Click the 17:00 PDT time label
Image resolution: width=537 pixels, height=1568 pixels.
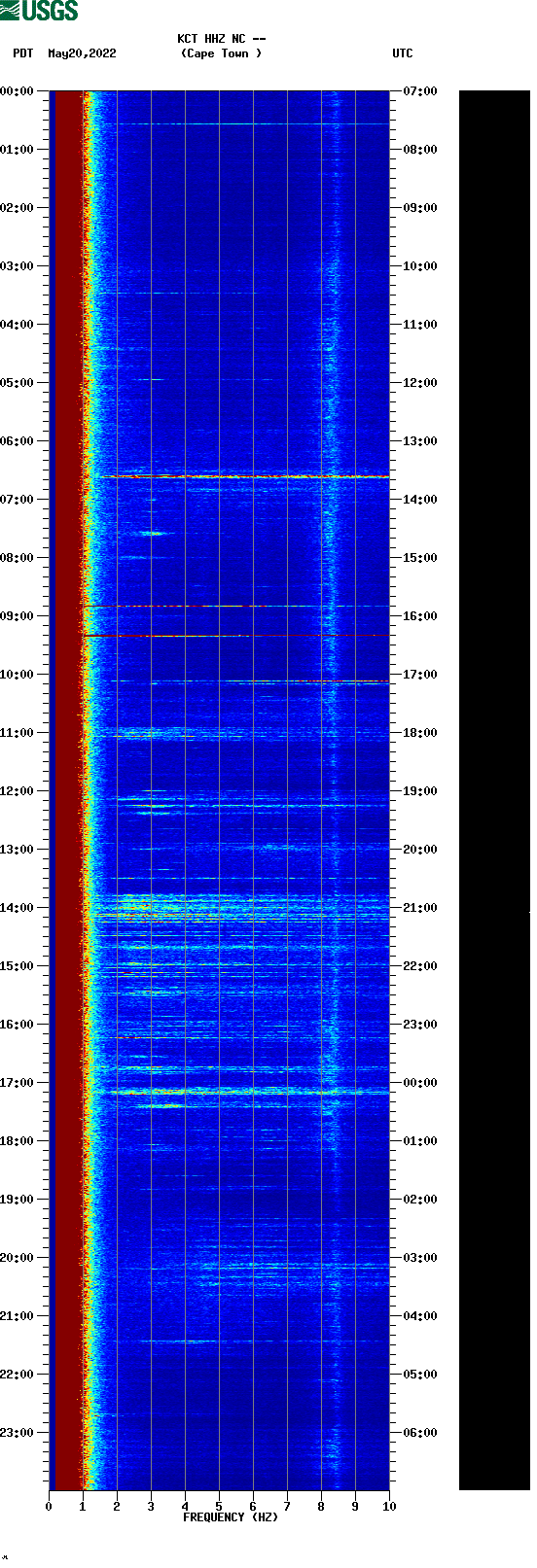(x=18, y=1083)
